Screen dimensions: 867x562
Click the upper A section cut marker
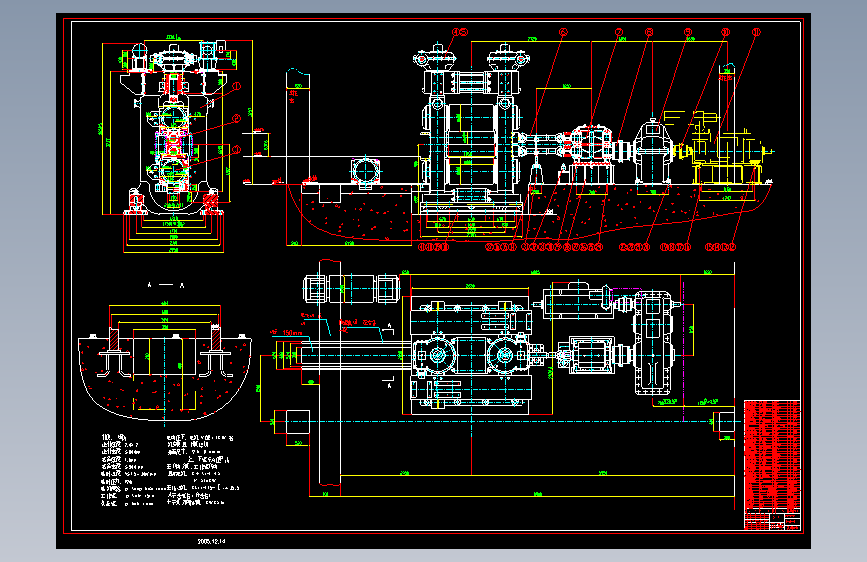390,329
